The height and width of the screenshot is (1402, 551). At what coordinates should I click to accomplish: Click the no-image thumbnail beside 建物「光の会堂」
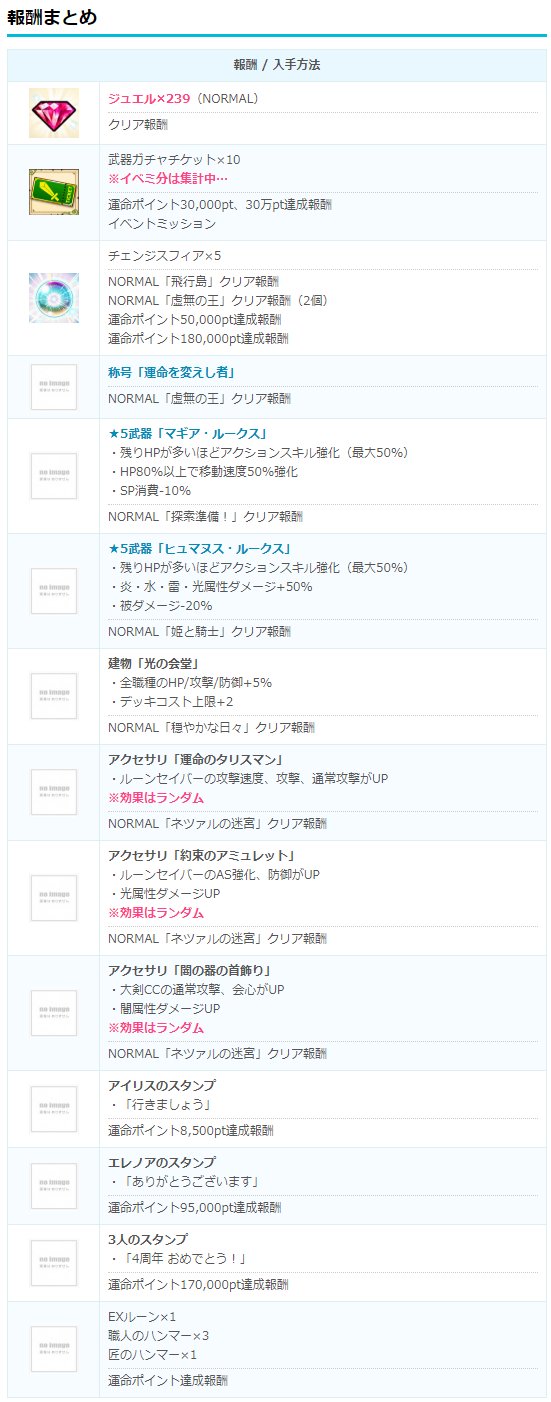tap(53, 696)
